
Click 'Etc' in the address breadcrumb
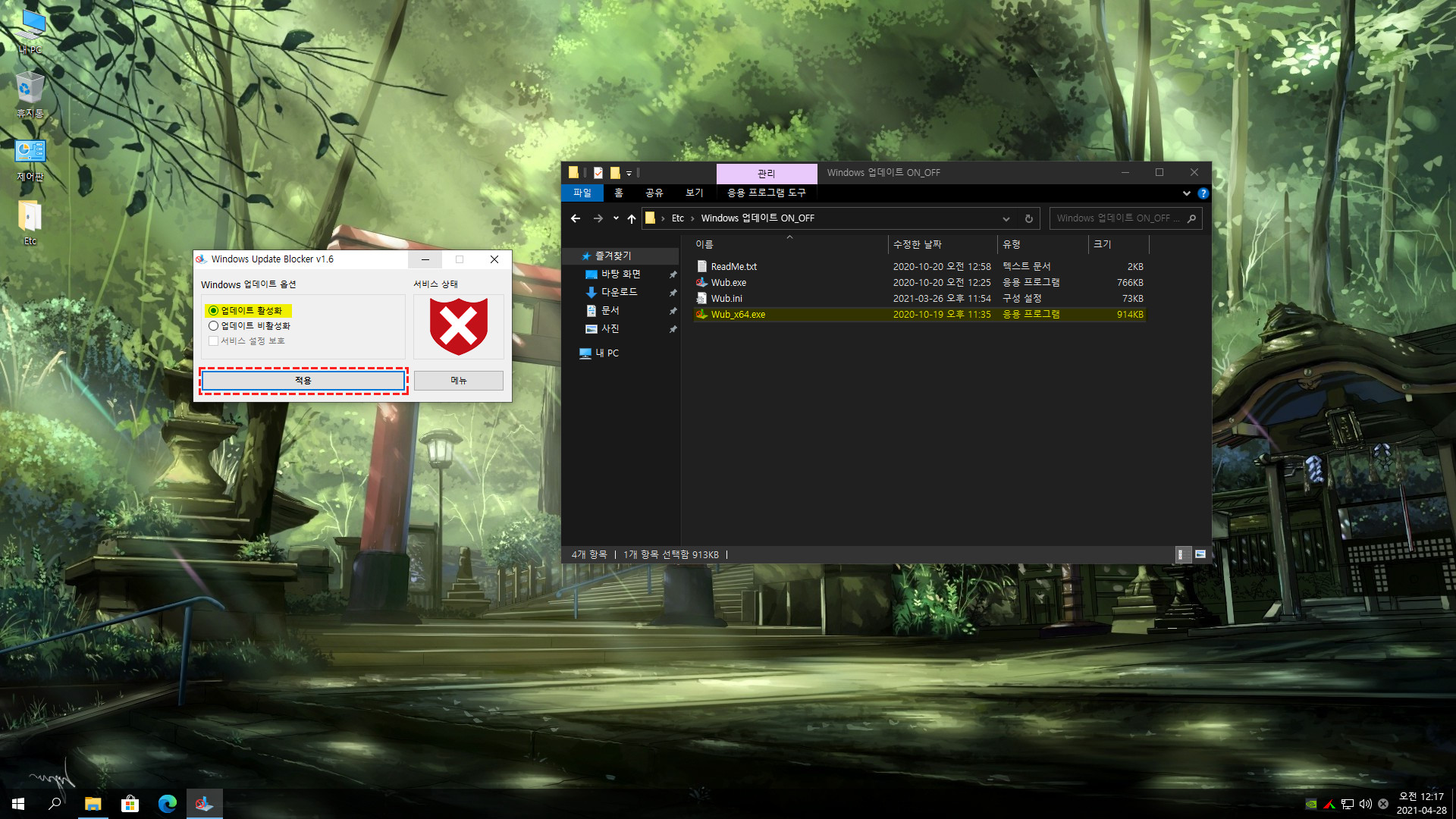678,218
